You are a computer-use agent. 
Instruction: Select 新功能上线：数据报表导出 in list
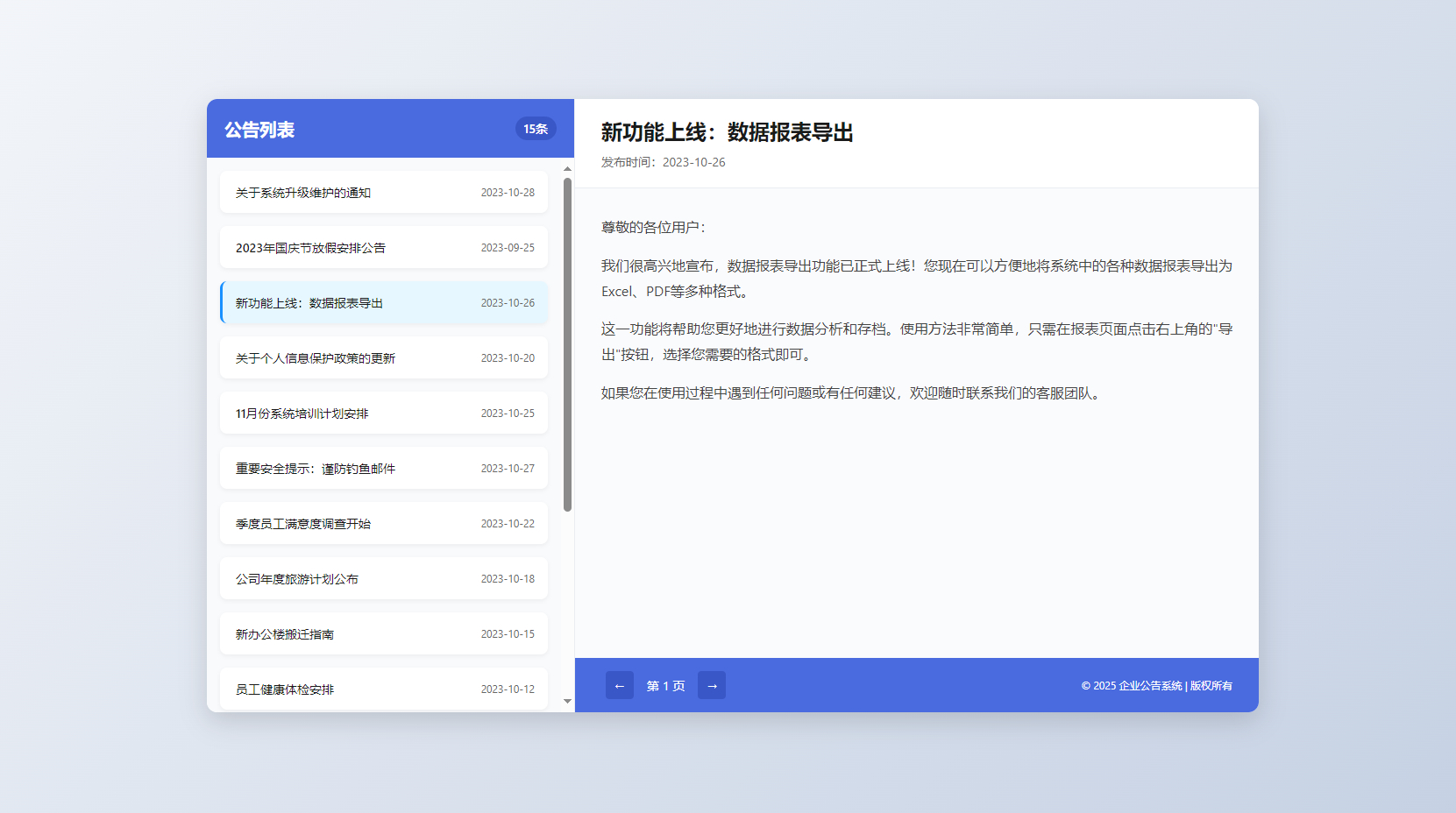click(x=384, y=303)
